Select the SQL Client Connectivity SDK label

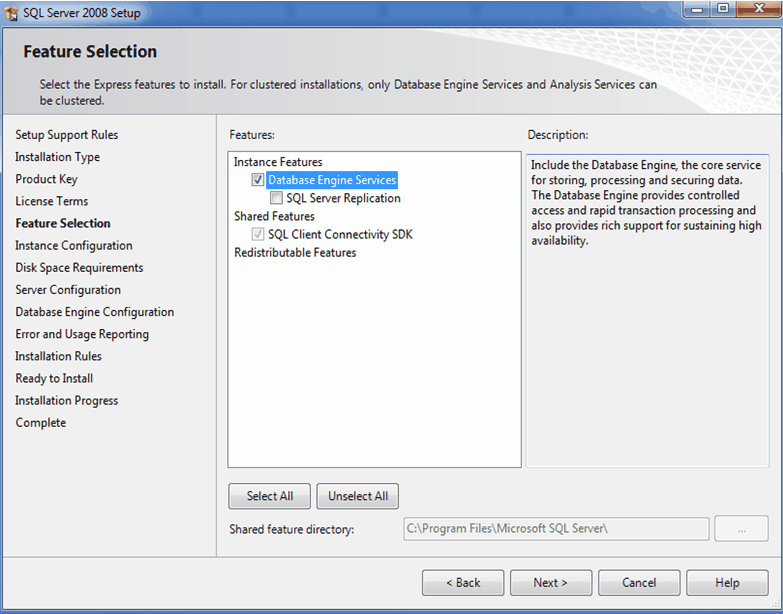340,234
